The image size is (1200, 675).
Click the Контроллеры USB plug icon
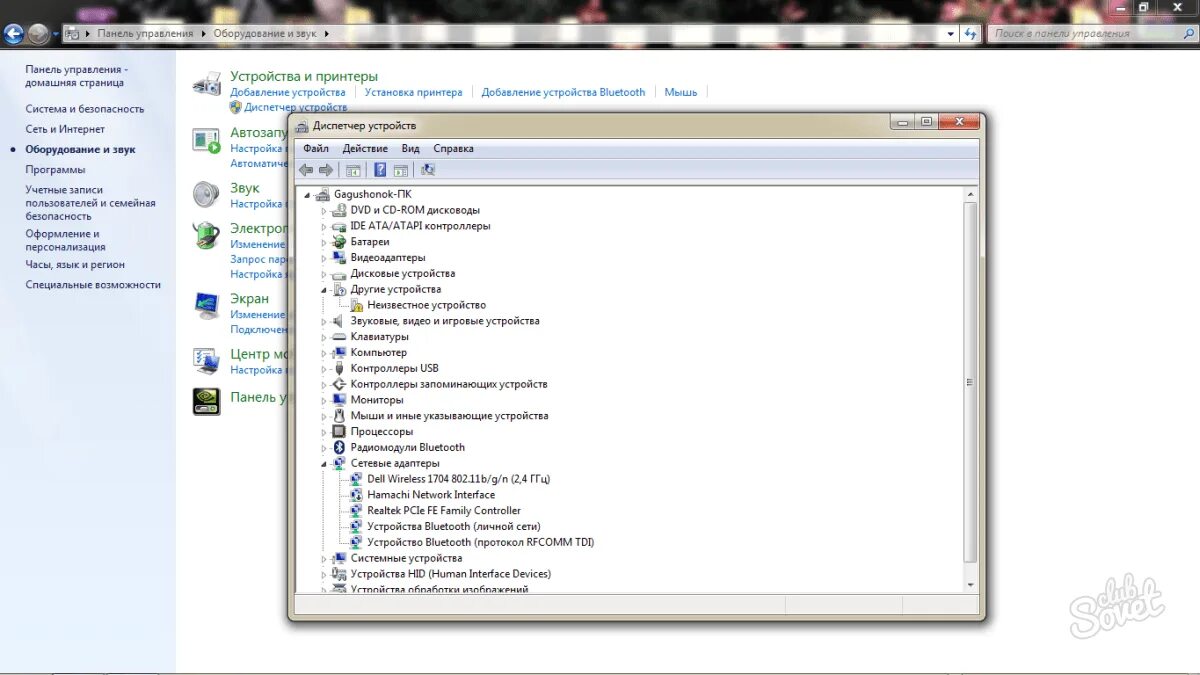(x=339, y=368)
